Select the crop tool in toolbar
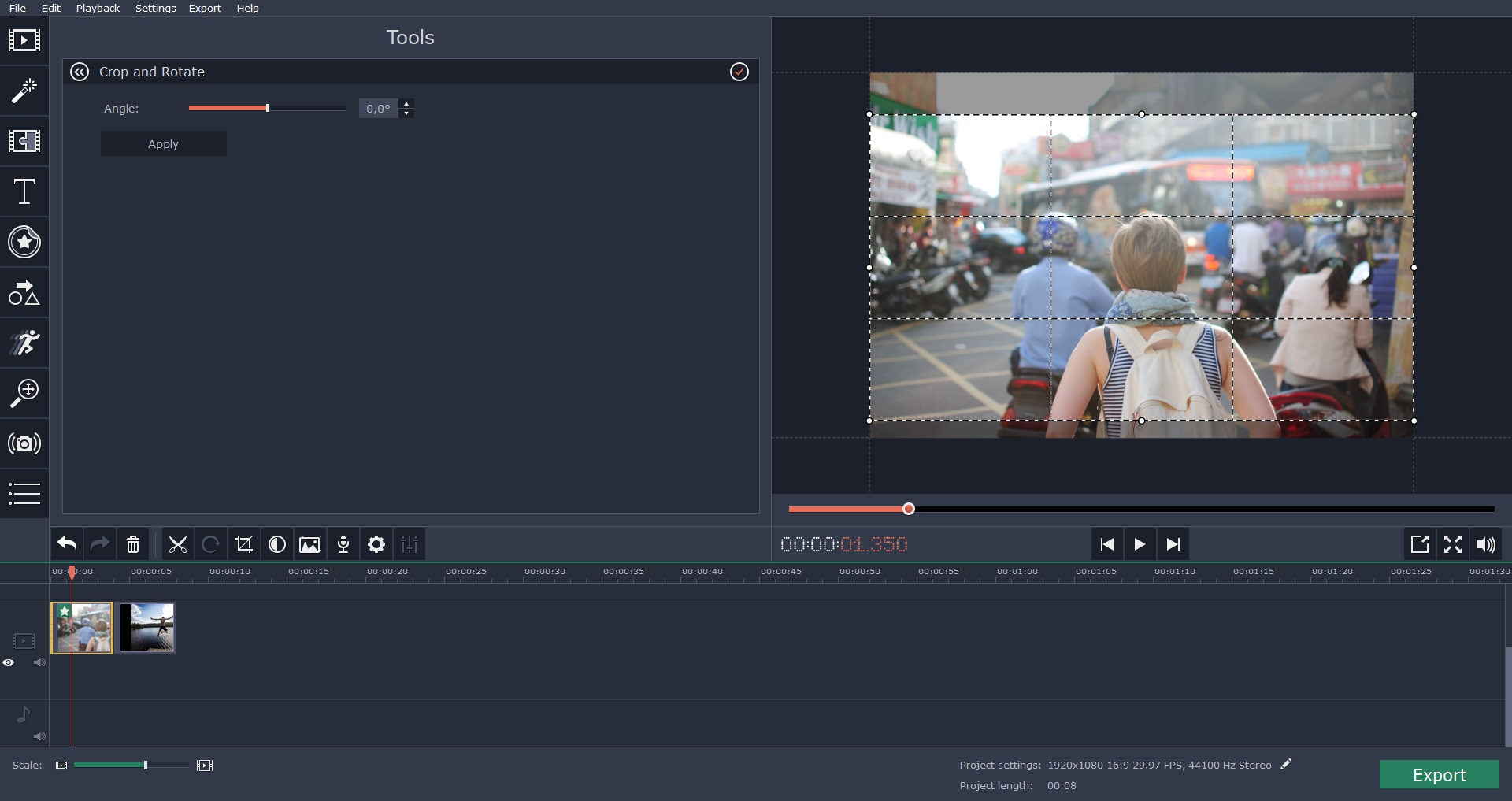1512x801 pixels. pyautogui.click(x=244, y=544)
